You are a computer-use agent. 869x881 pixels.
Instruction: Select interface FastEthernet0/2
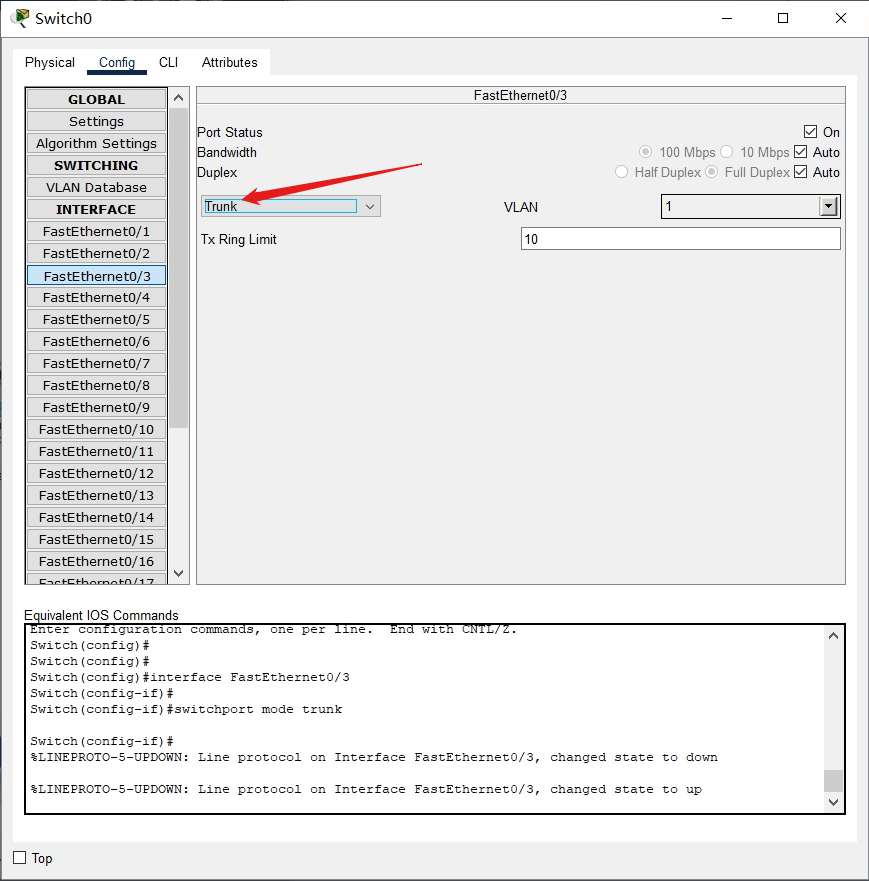point(97,253)
